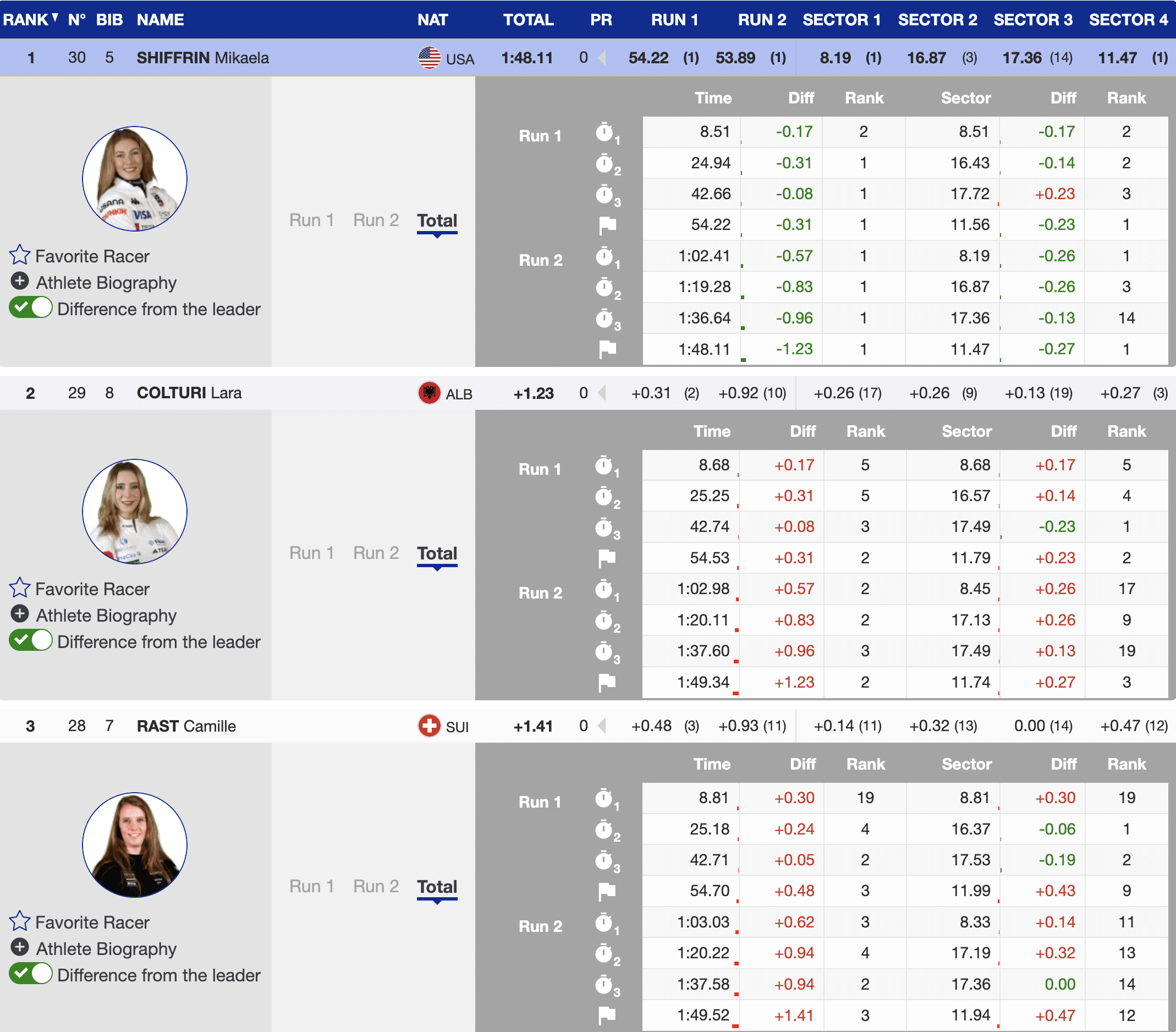Click the Albania flag icon

[429, 393]
